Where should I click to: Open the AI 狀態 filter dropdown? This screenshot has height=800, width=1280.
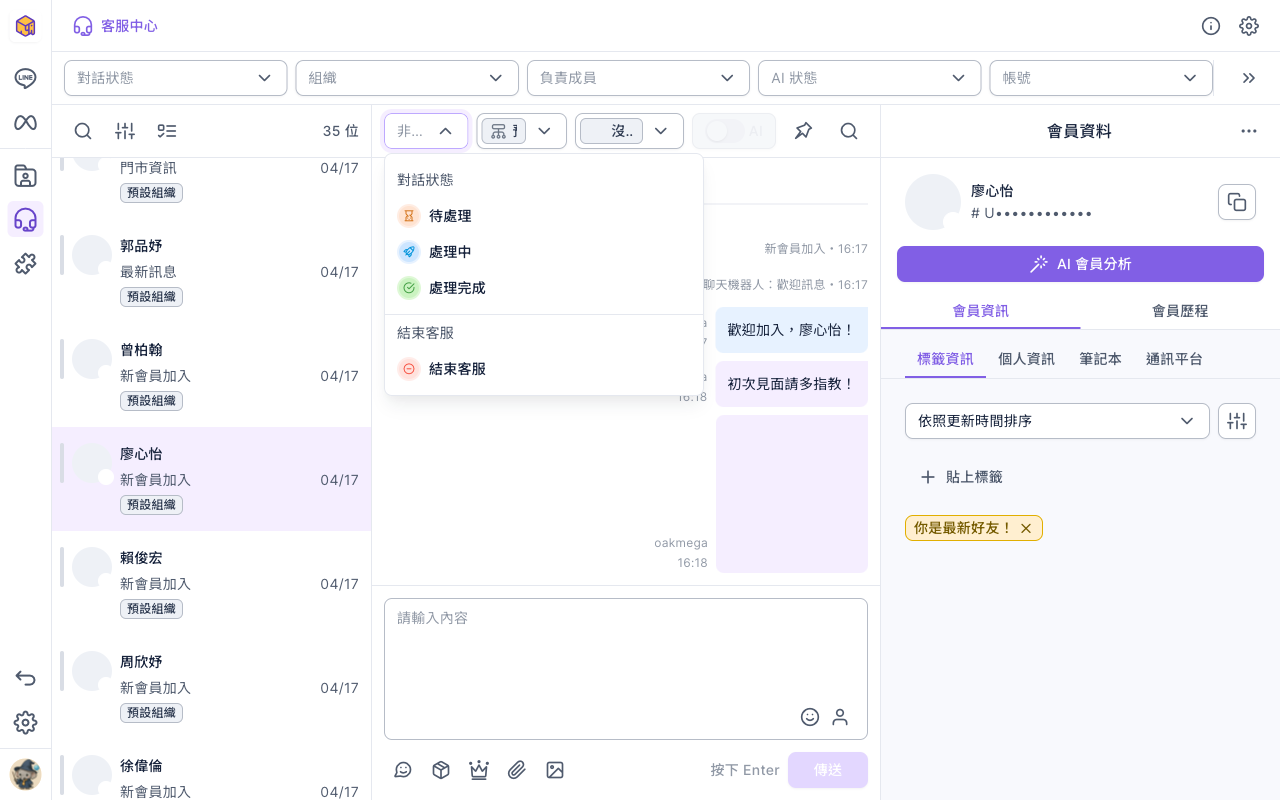pyautogui.click(x=870, y=78)
